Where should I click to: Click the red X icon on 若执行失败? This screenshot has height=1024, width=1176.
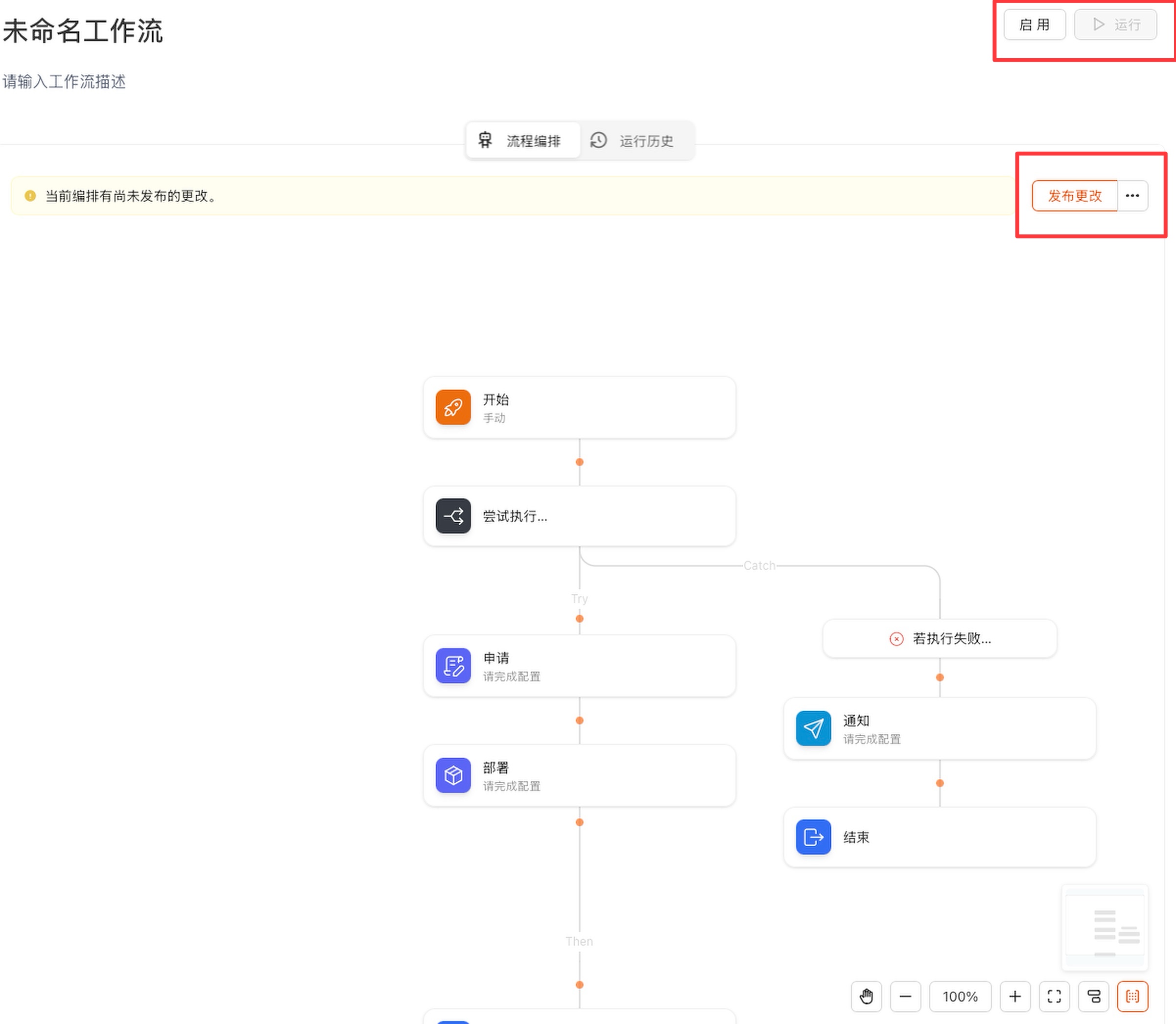[896, 639]
